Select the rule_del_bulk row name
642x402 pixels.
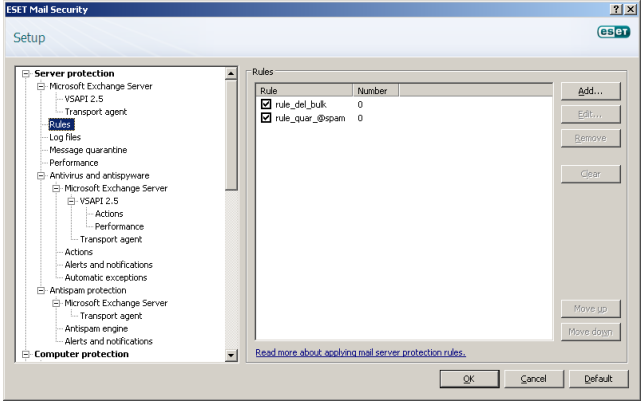click(301, 104)
